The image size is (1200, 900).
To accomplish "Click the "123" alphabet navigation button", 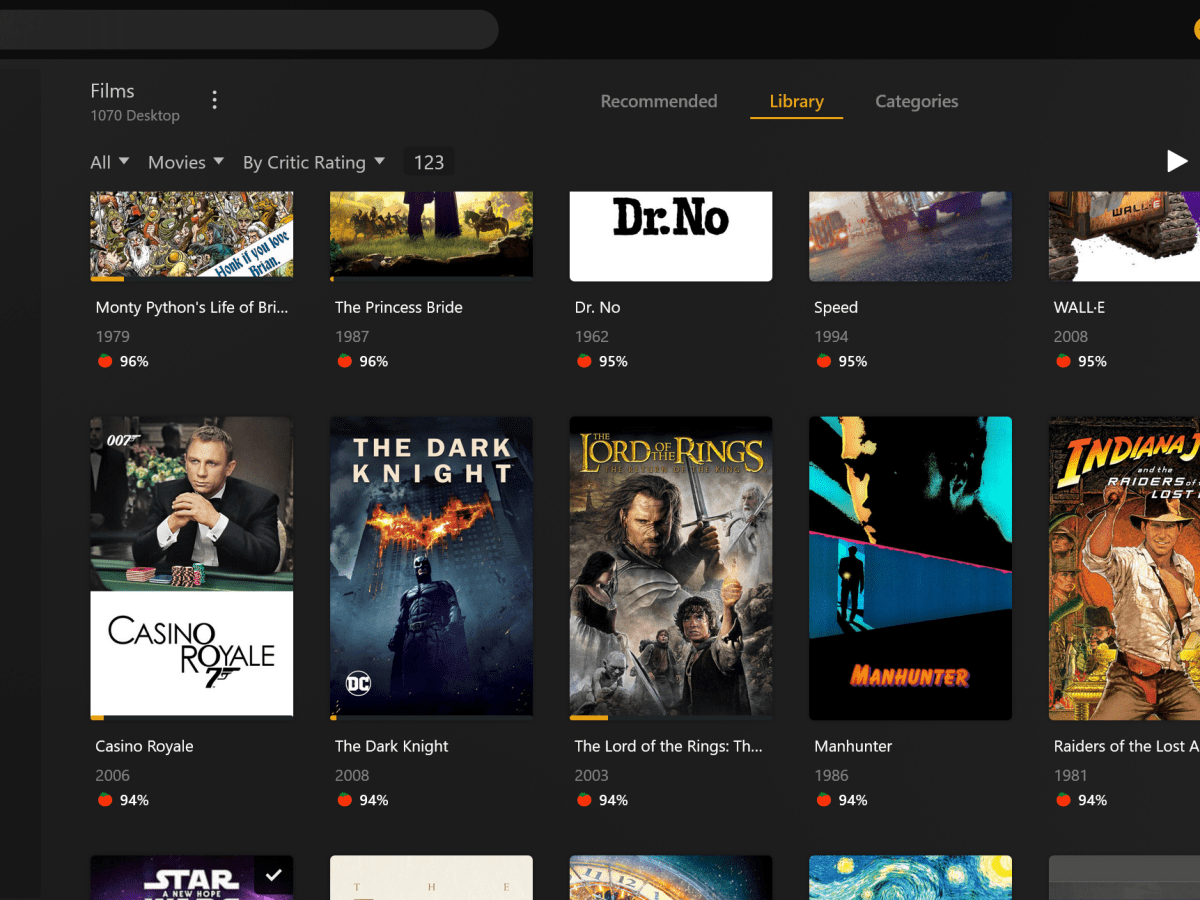I will click(428, 161).
